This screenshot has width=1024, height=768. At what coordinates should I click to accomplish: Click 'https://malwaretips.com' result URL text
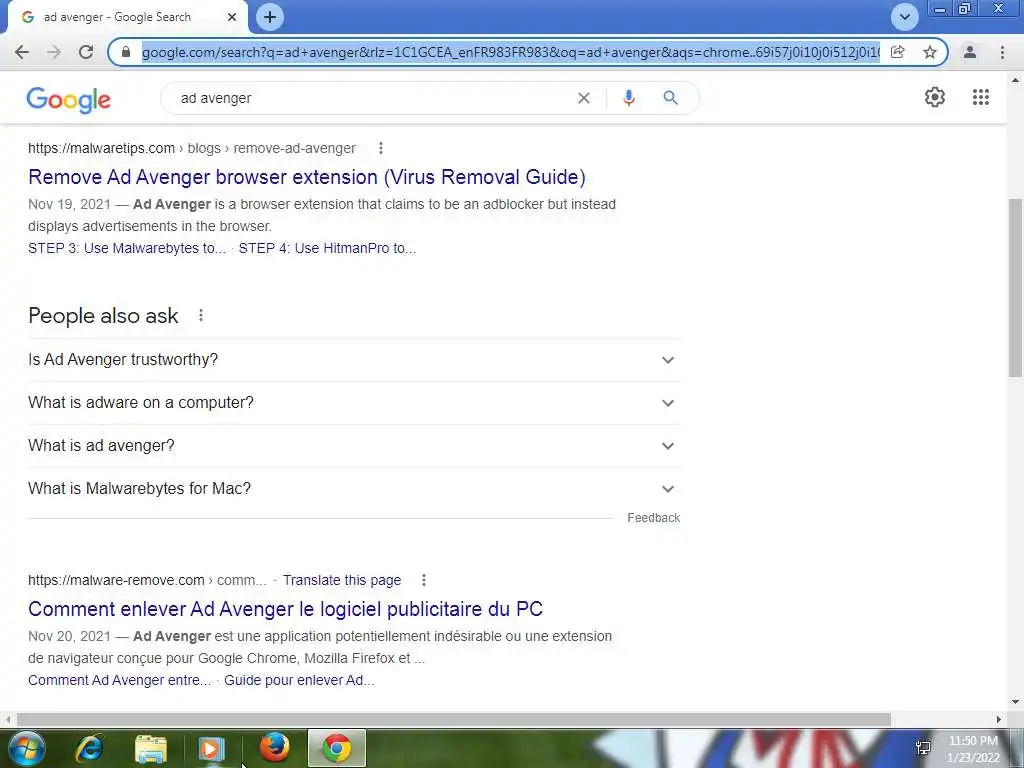[101, 148]
